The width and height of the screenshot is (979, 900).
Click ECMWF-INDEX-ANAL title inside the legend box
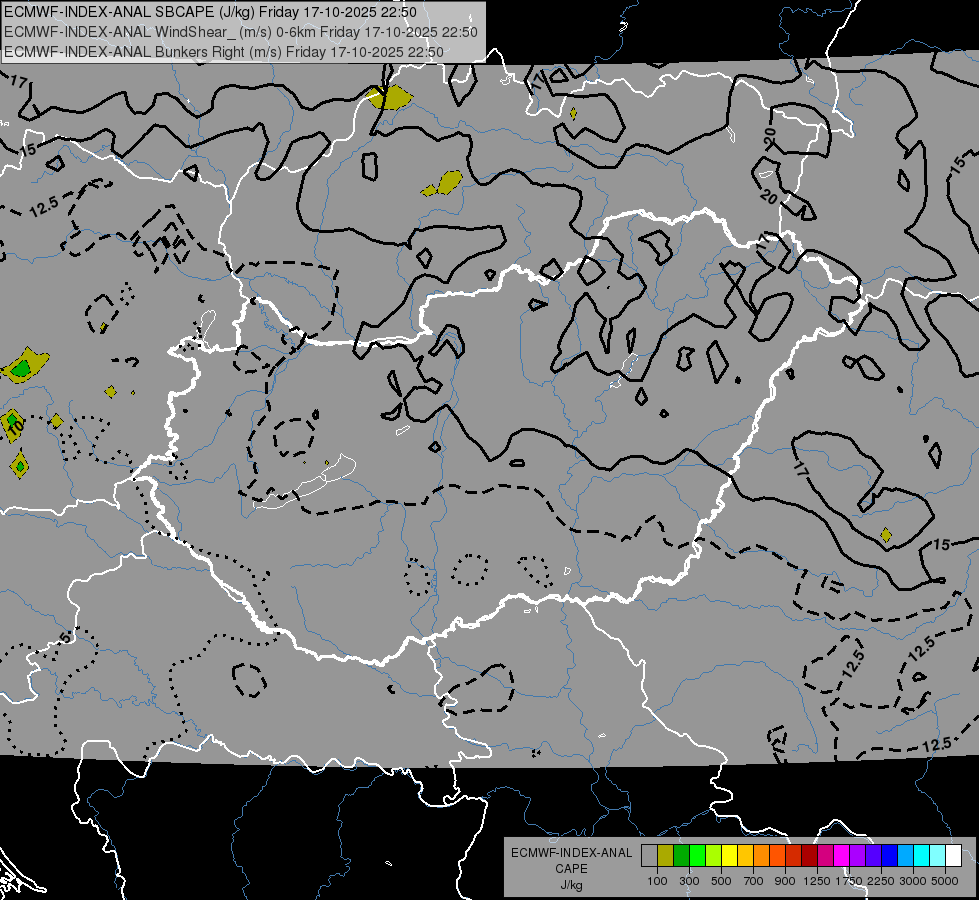coord(571,853)
